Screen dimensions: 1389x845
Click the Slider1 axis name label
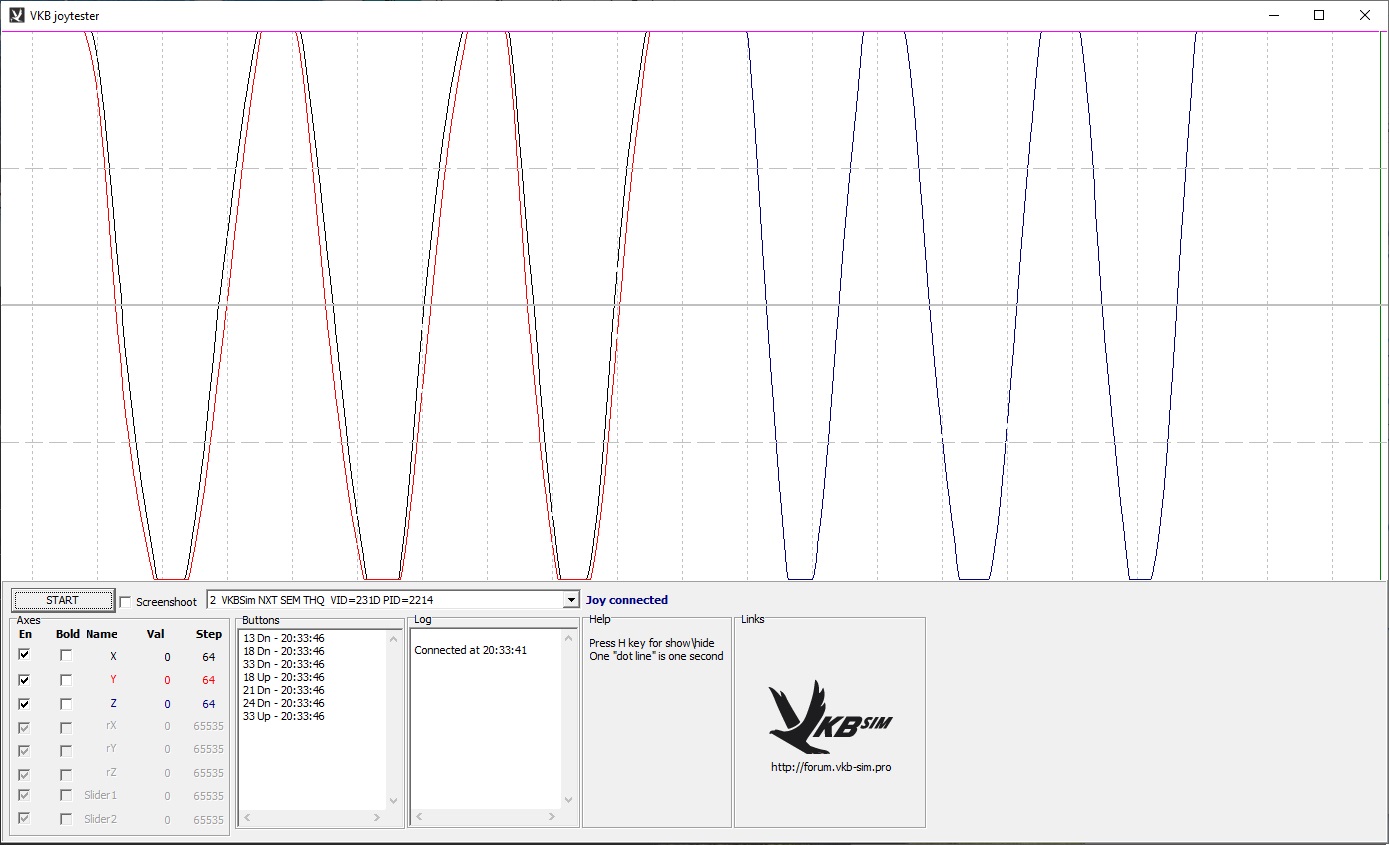click(x=101, y=796)
